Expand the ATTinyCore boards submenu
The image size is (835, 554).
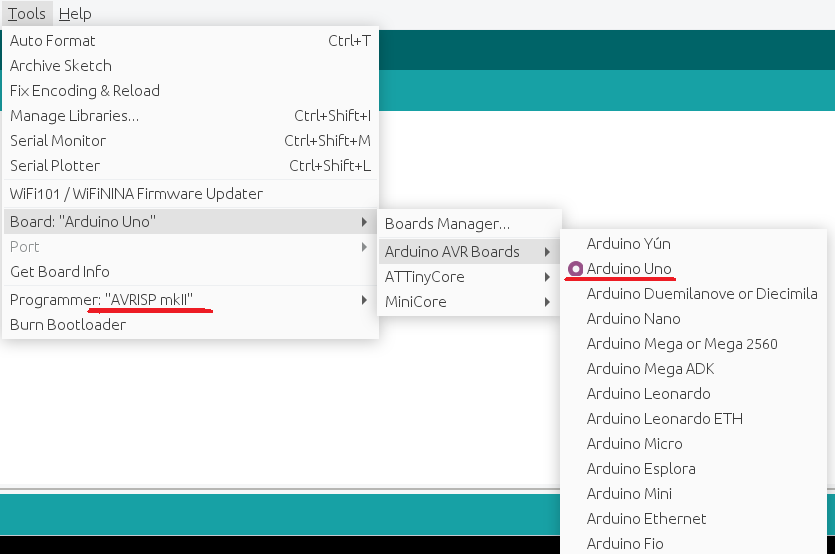[x=469, y=276]
